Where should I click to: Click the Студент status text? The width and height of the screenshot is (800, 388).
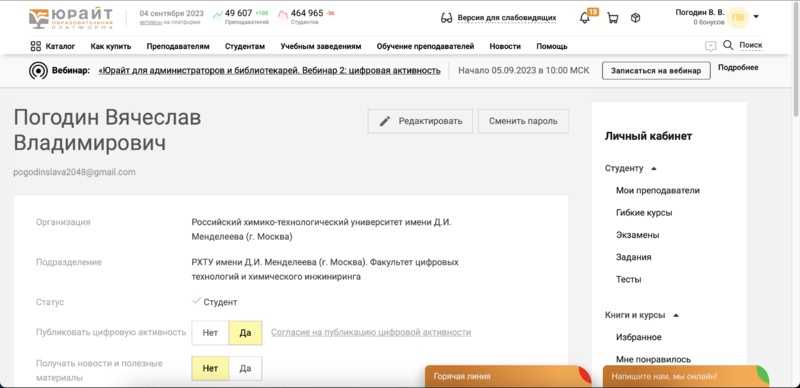[x=220, y=302]
